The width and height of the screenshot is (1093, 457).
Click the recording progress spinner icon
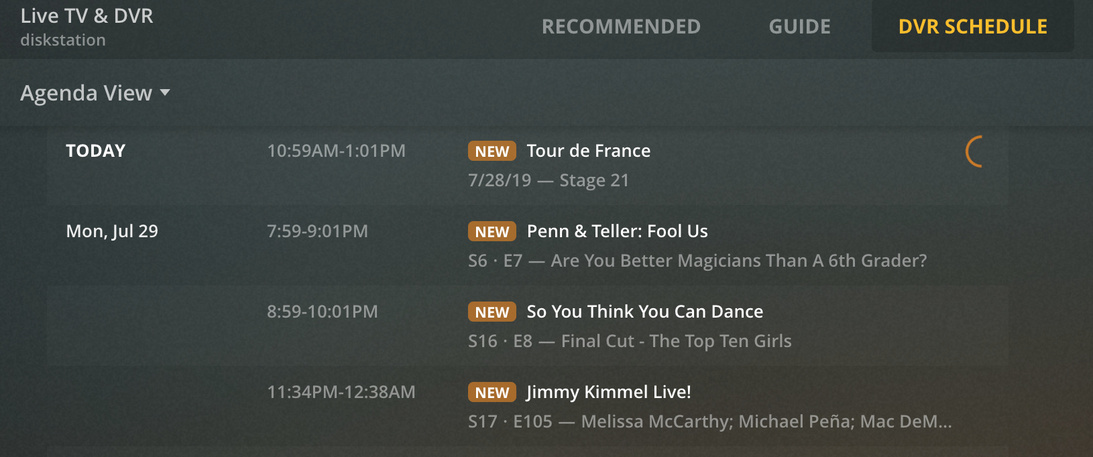(x=975, y=151)
